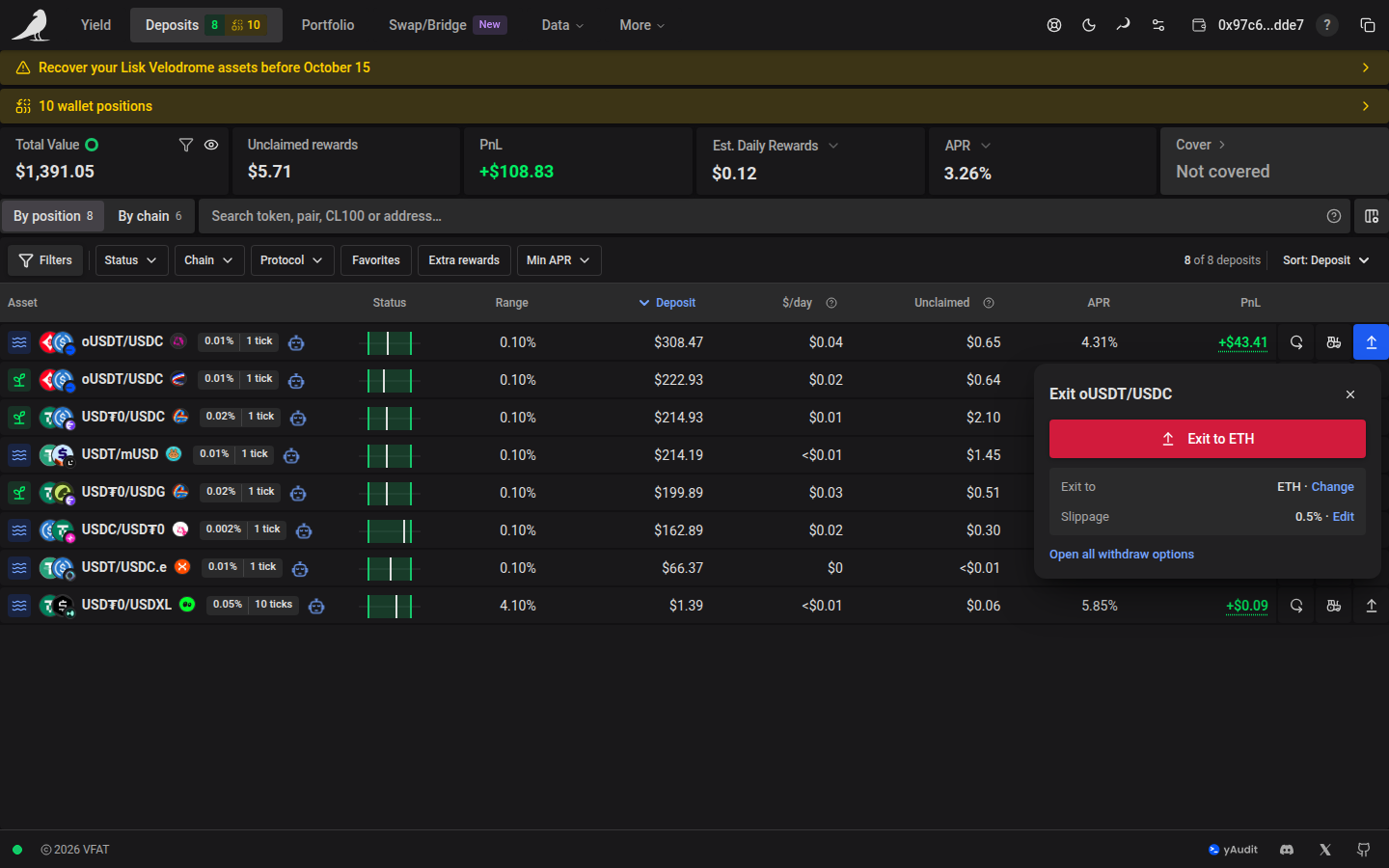Expand the 10 wallet positions banner

point(694,106)
